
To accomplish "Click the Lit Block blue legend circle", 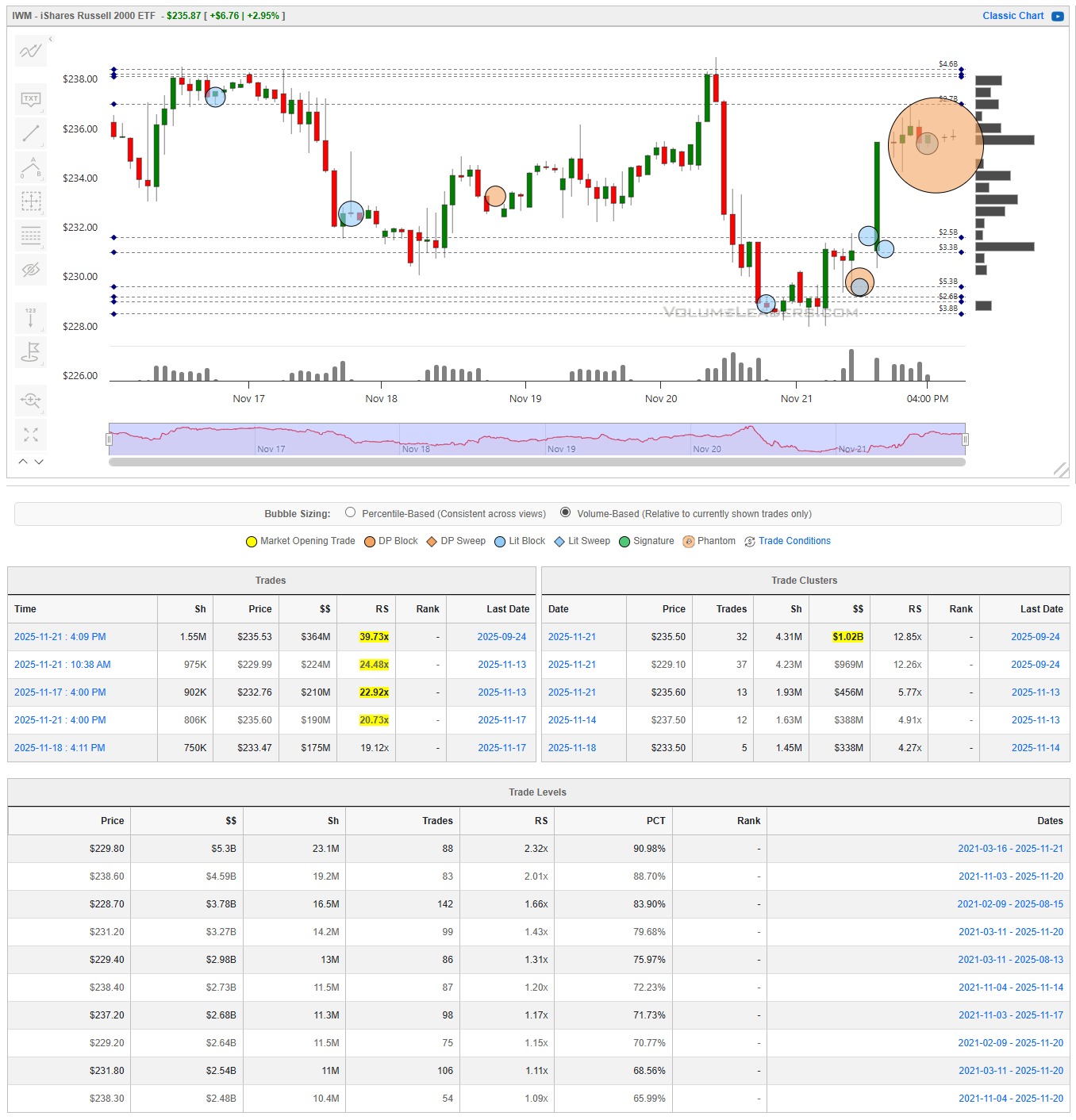I will (500, 542).
